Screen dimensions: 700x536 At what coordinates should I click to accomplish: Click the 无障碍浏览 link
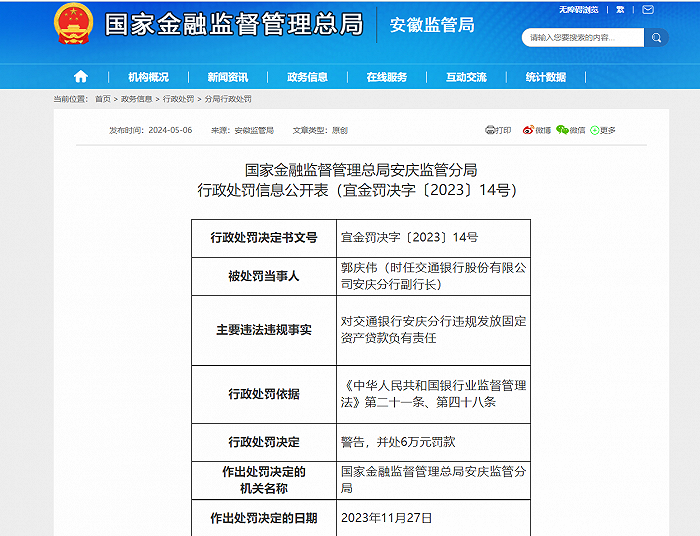(579, 9)
